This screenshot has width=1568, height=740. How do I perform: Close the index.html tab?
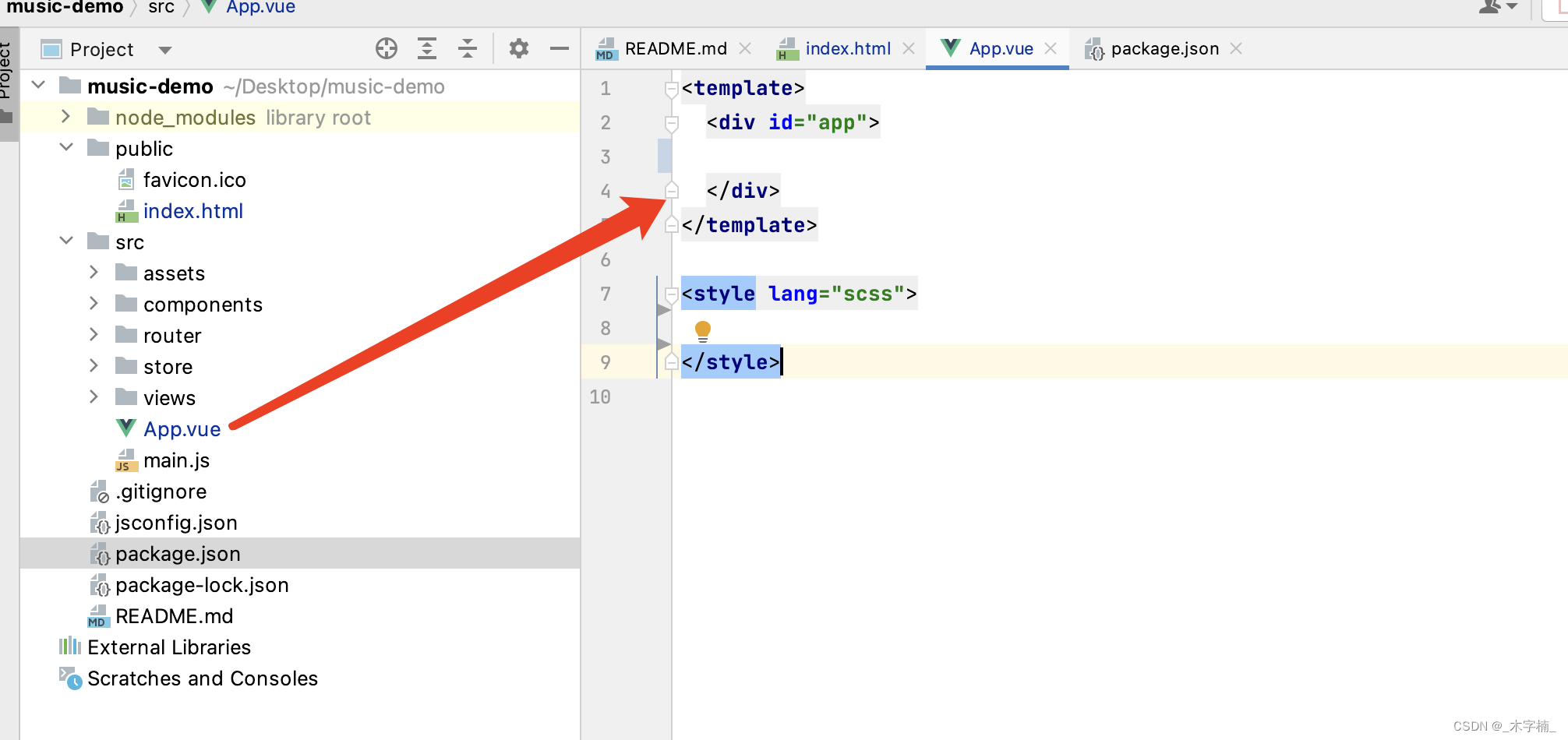click(909, 48)
